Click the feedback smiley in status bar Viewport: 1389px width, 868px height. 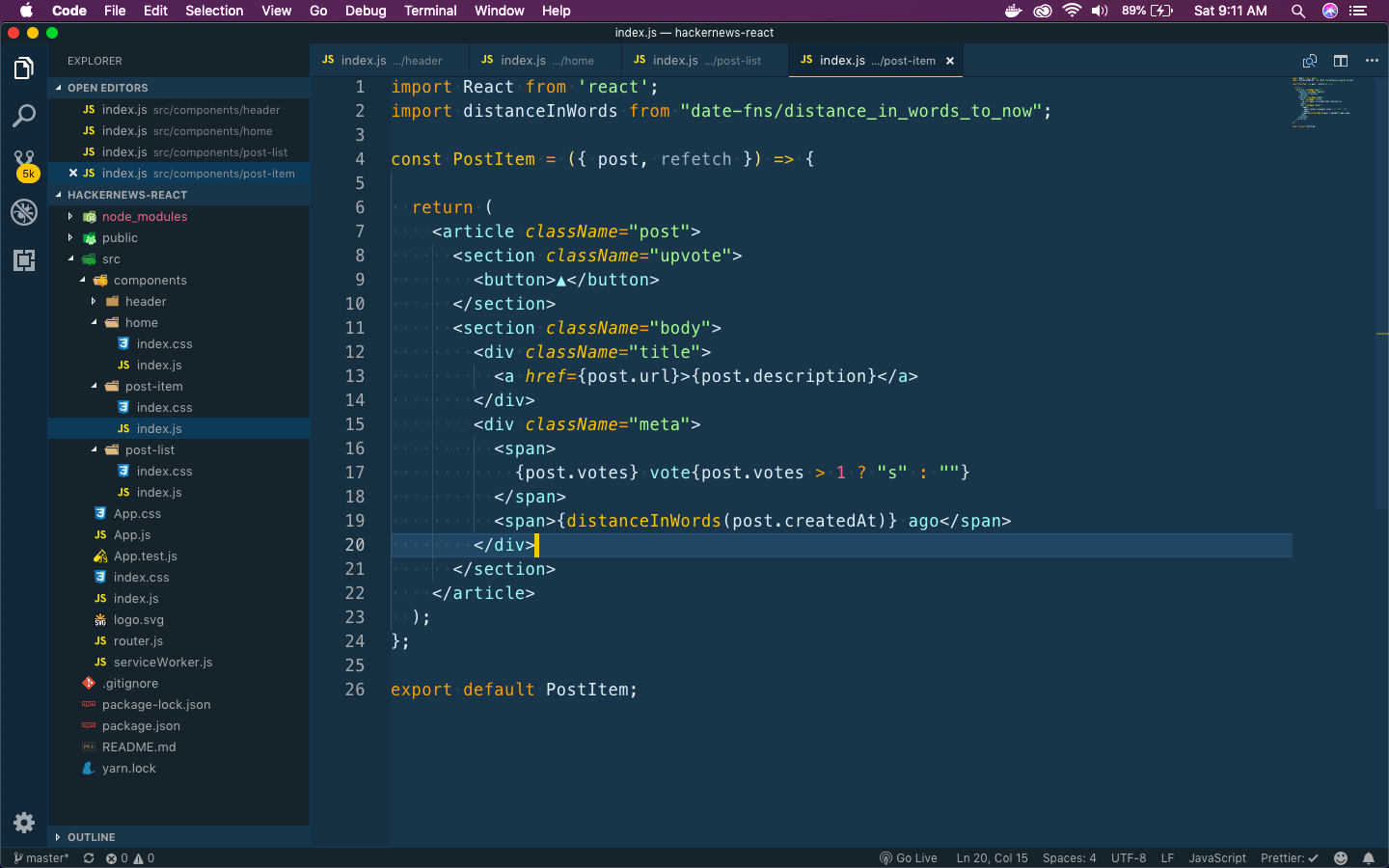click(x=1341, y=858)
